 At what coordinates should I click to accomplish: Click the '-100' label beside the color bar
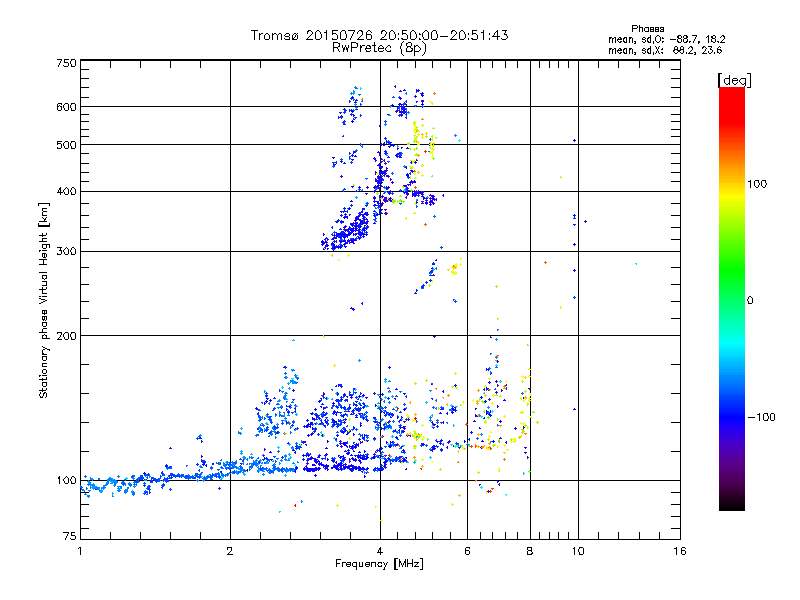click(762, 417)
